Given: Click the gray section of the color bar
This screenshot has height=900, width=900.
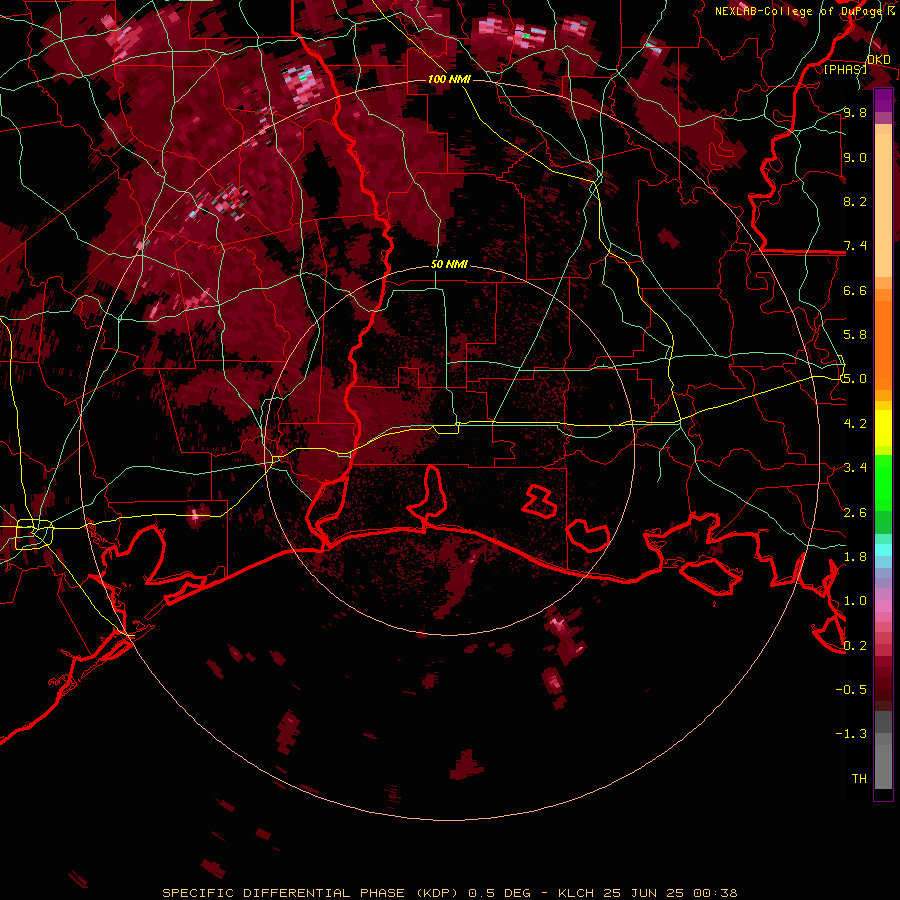Looking at the screenshot, I should (x=883, y=752).
